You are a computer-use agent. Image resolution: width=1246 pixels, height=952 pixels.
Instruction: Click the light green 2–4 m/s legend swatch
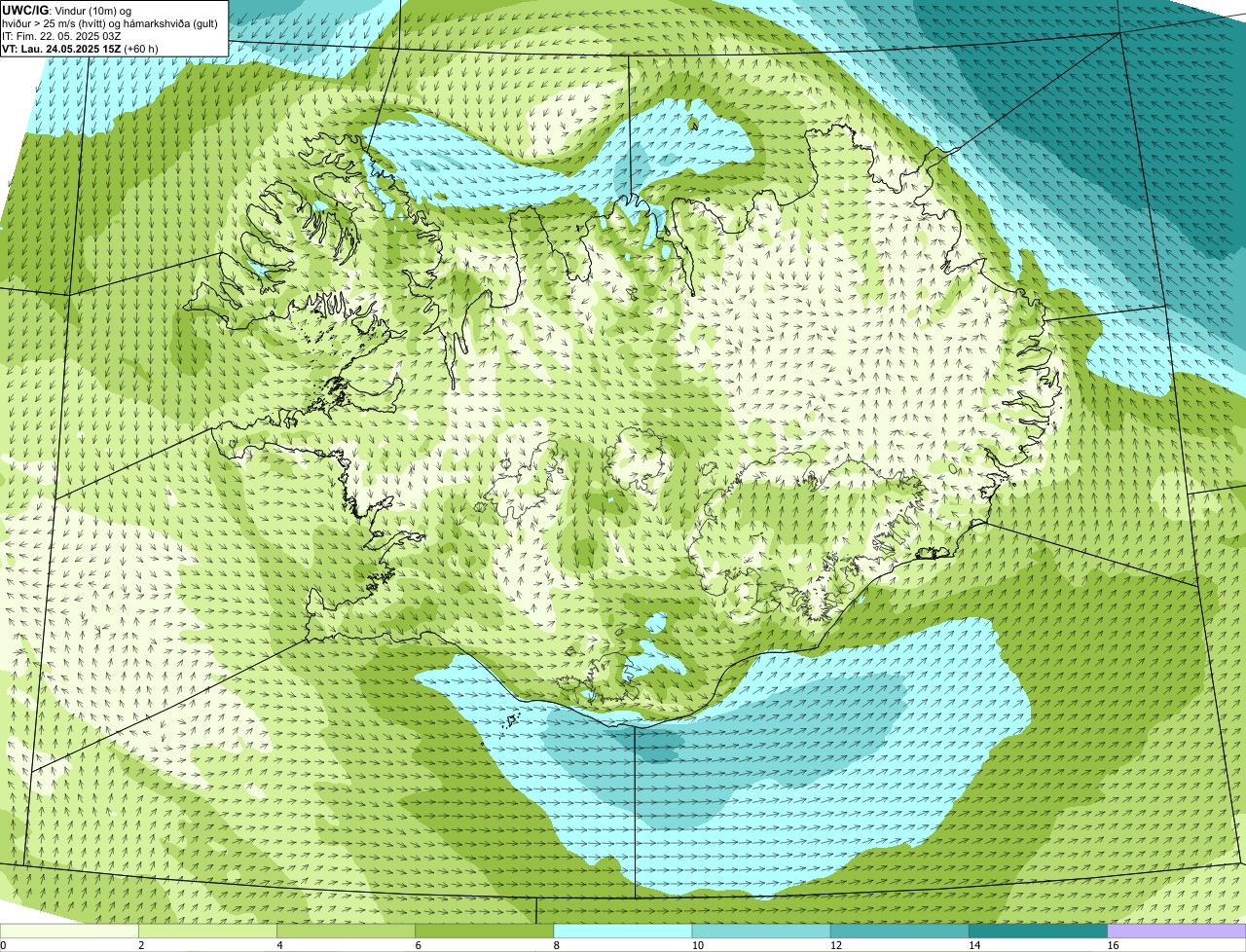[207, 932]
